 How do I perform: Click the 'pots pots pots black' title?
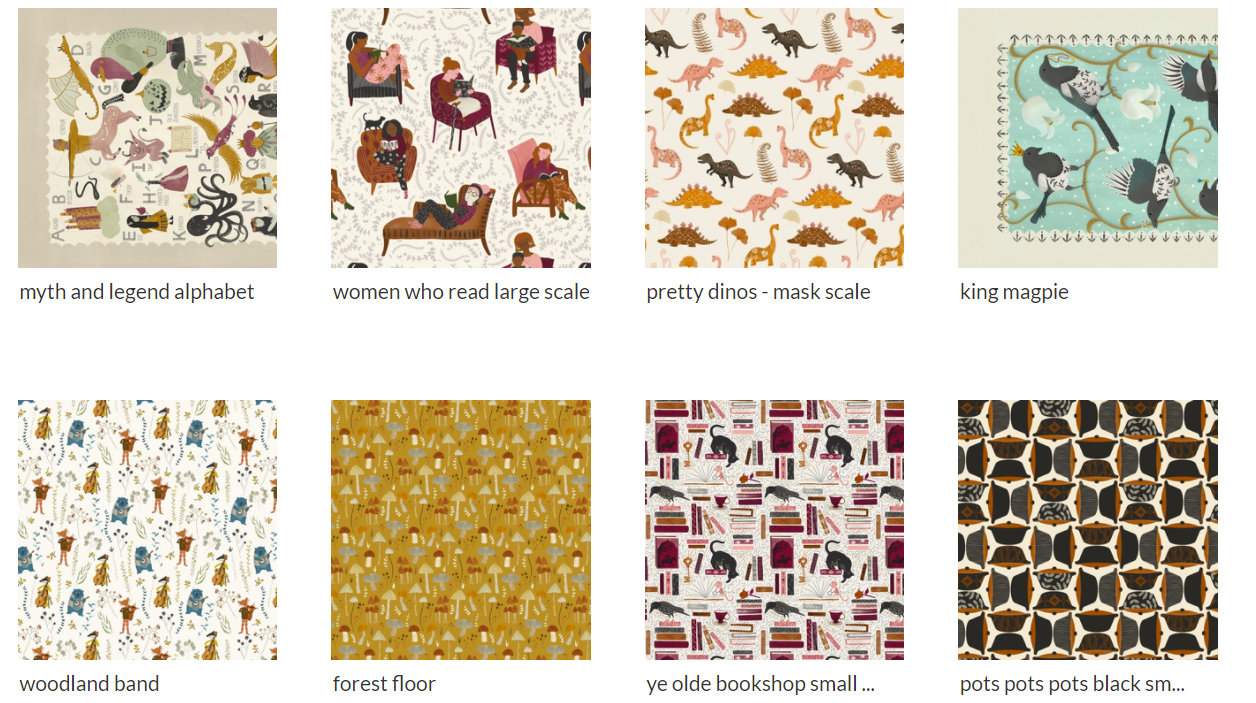1072,684
